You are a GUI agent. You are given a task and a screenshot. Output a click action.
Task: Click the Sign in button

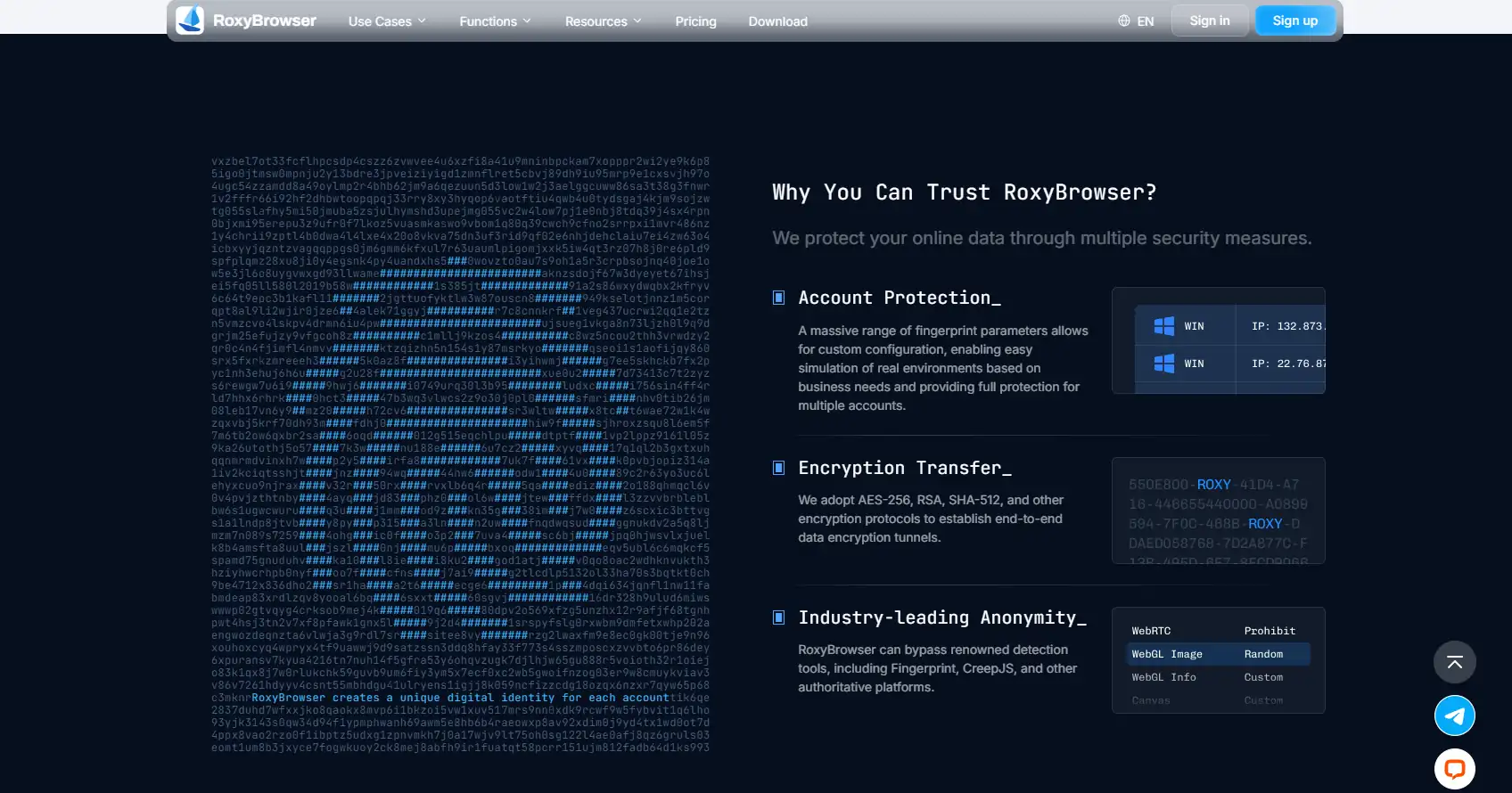click(x=1210, y=20)
